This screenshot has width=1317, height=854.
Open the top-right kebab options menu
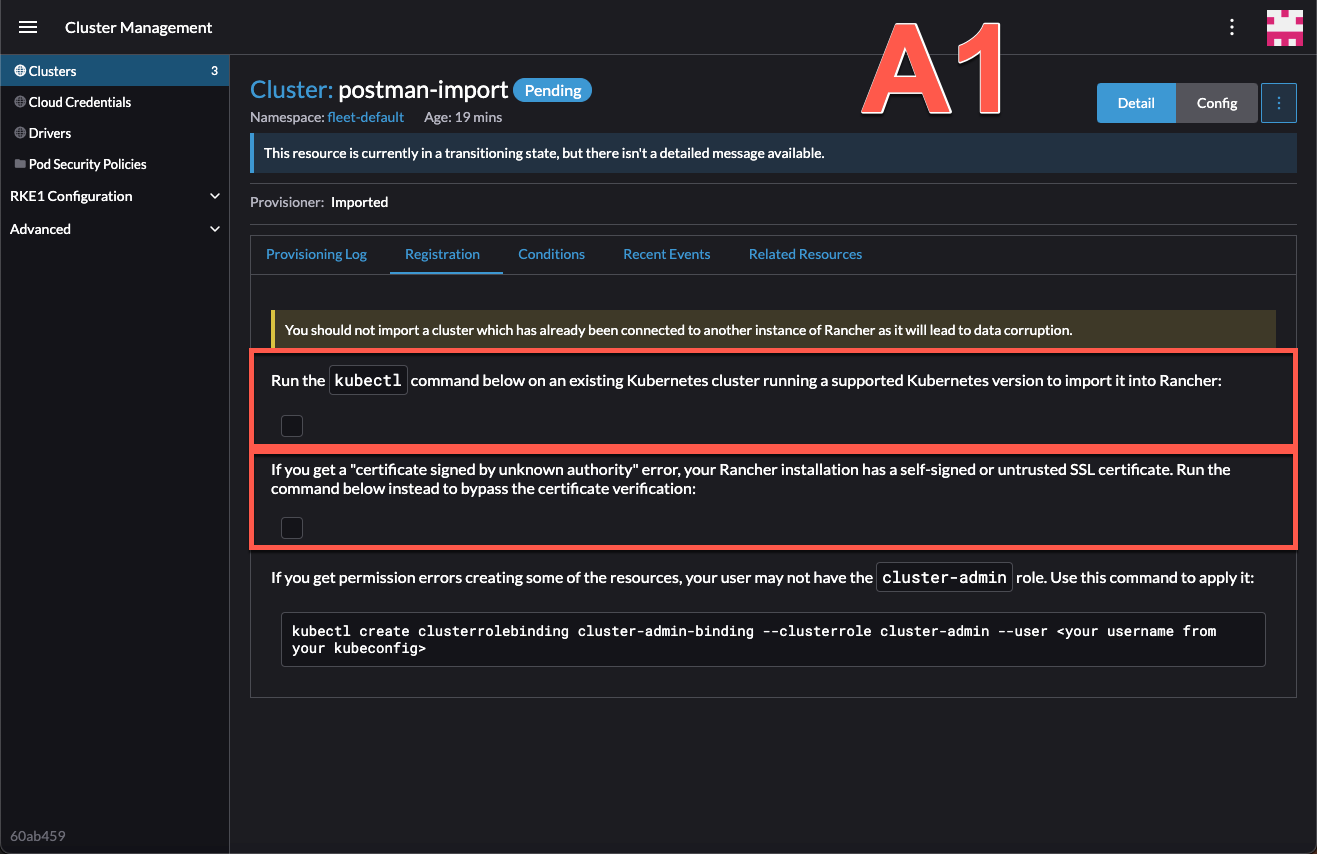(x=1231, y=27)
